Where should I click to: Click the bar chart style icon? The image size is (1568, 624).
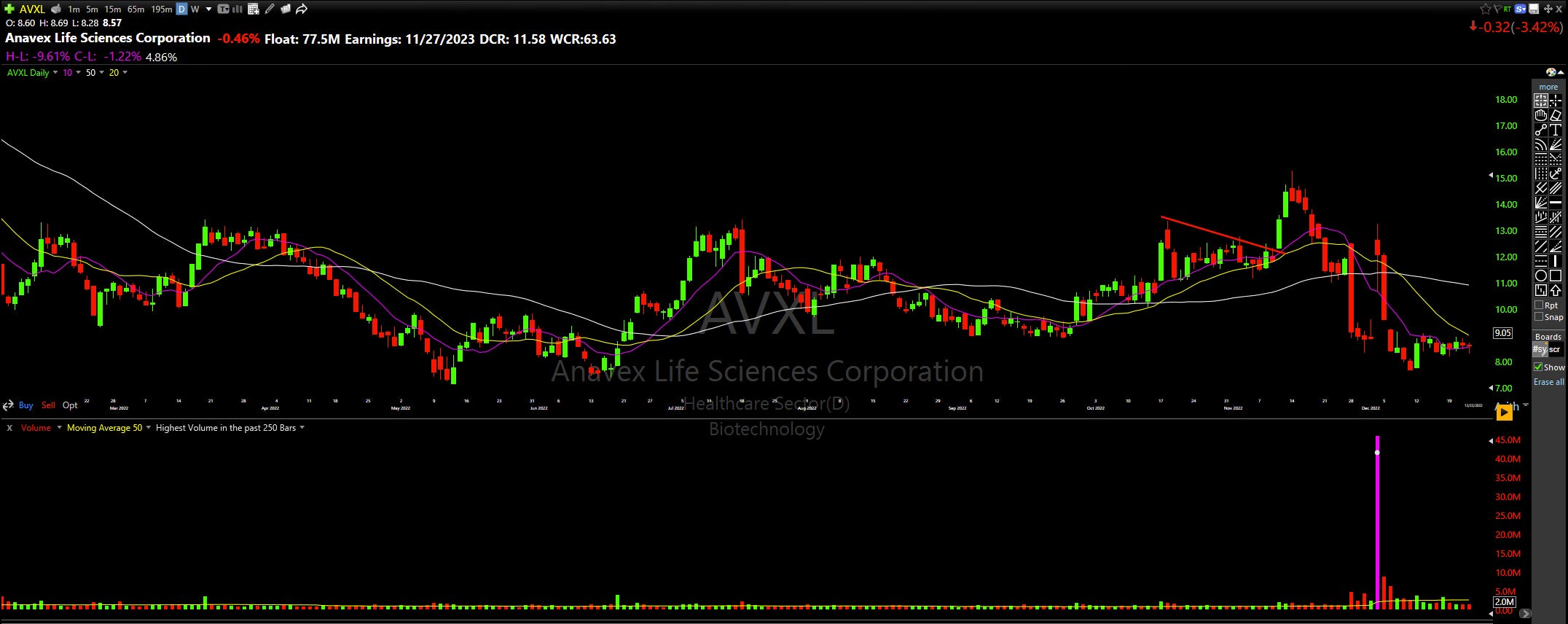(x=238, y=9)
